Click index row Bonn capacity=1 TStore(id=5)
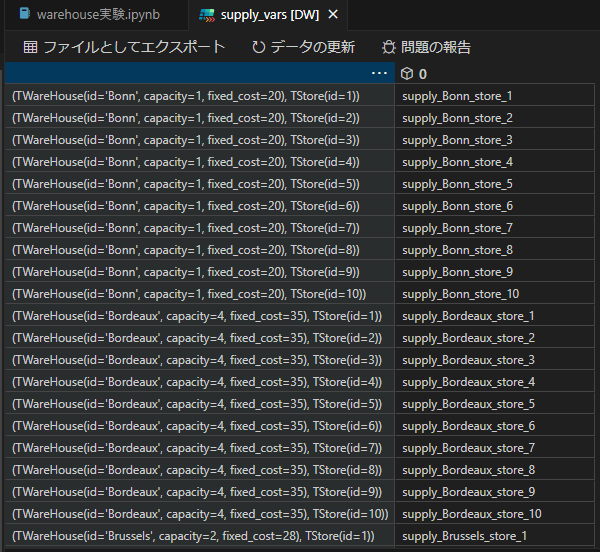This screenshot has width=600, height=552. point(200,184)
